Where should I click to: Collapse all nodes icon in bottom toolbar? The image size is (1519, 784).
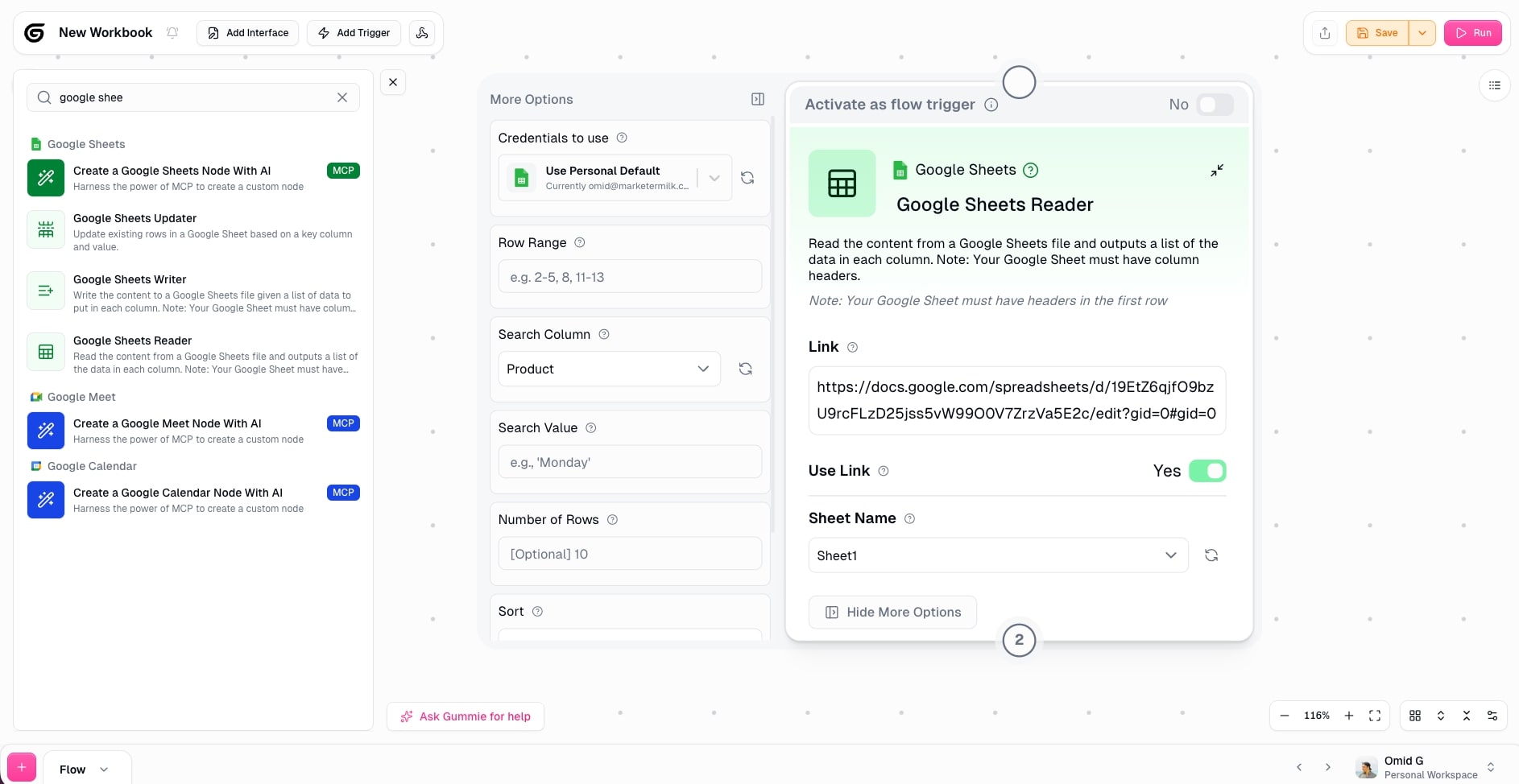[x=1467, y=716]
